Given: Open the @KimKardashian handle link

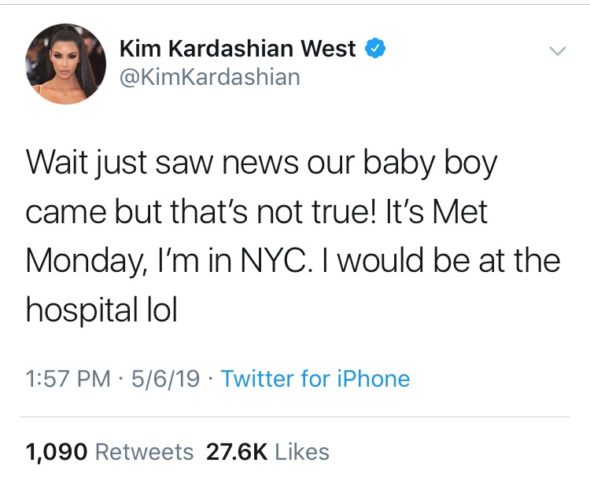Looking at the screenshot, I should [210, 77].
